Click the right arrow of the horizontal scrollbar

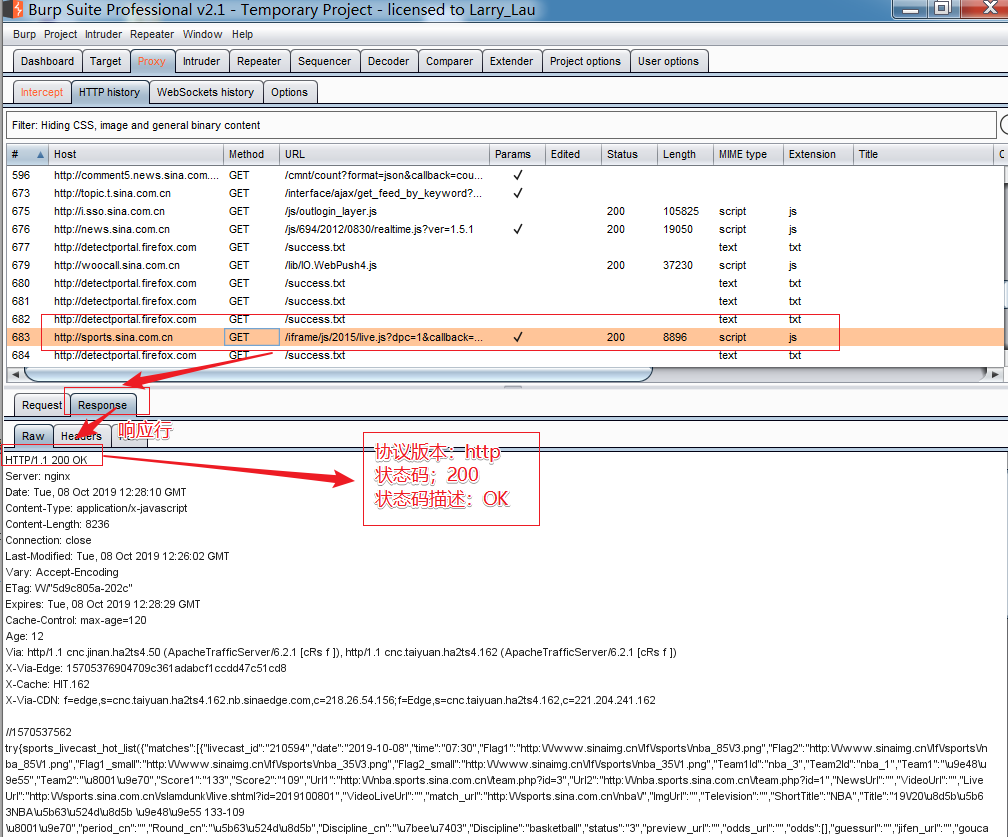coord(995,374)
